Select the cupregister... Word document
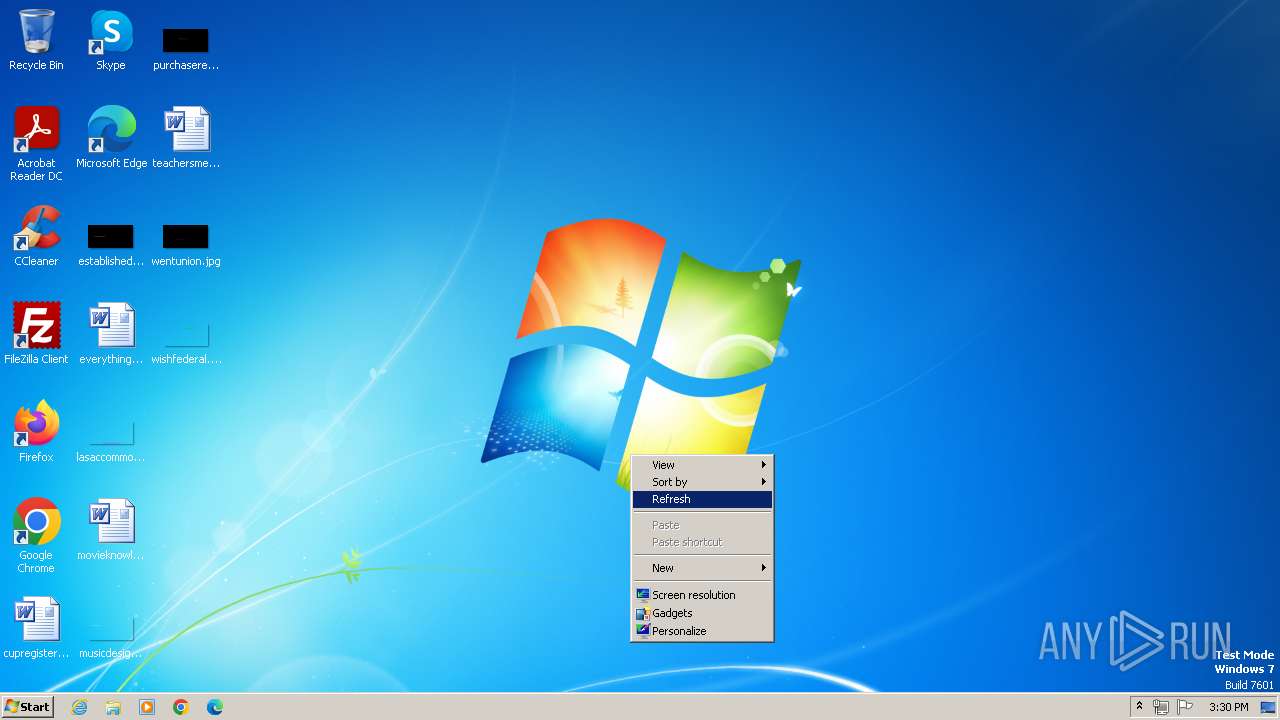Screen dimensions: 1280x720 point(36,628)
